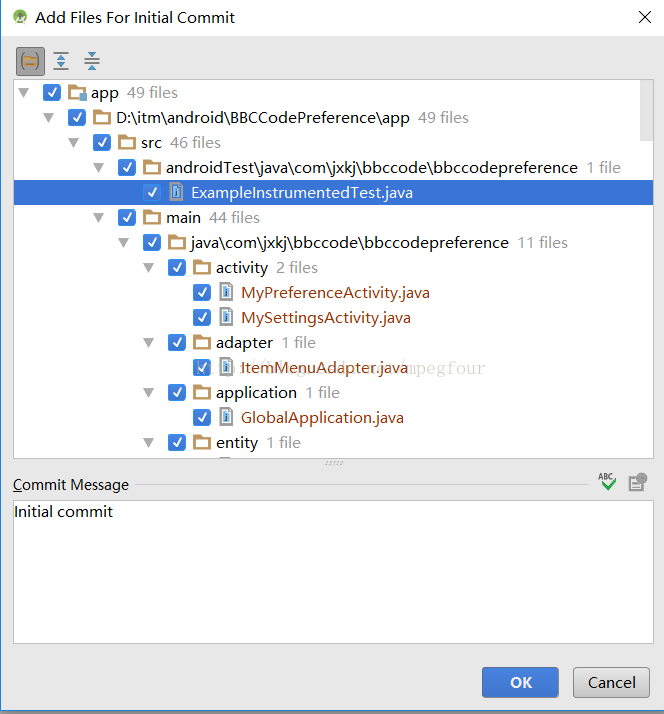Select the MyPreferenceActivity.java row
664x714 pixels.
pos(333,292)
